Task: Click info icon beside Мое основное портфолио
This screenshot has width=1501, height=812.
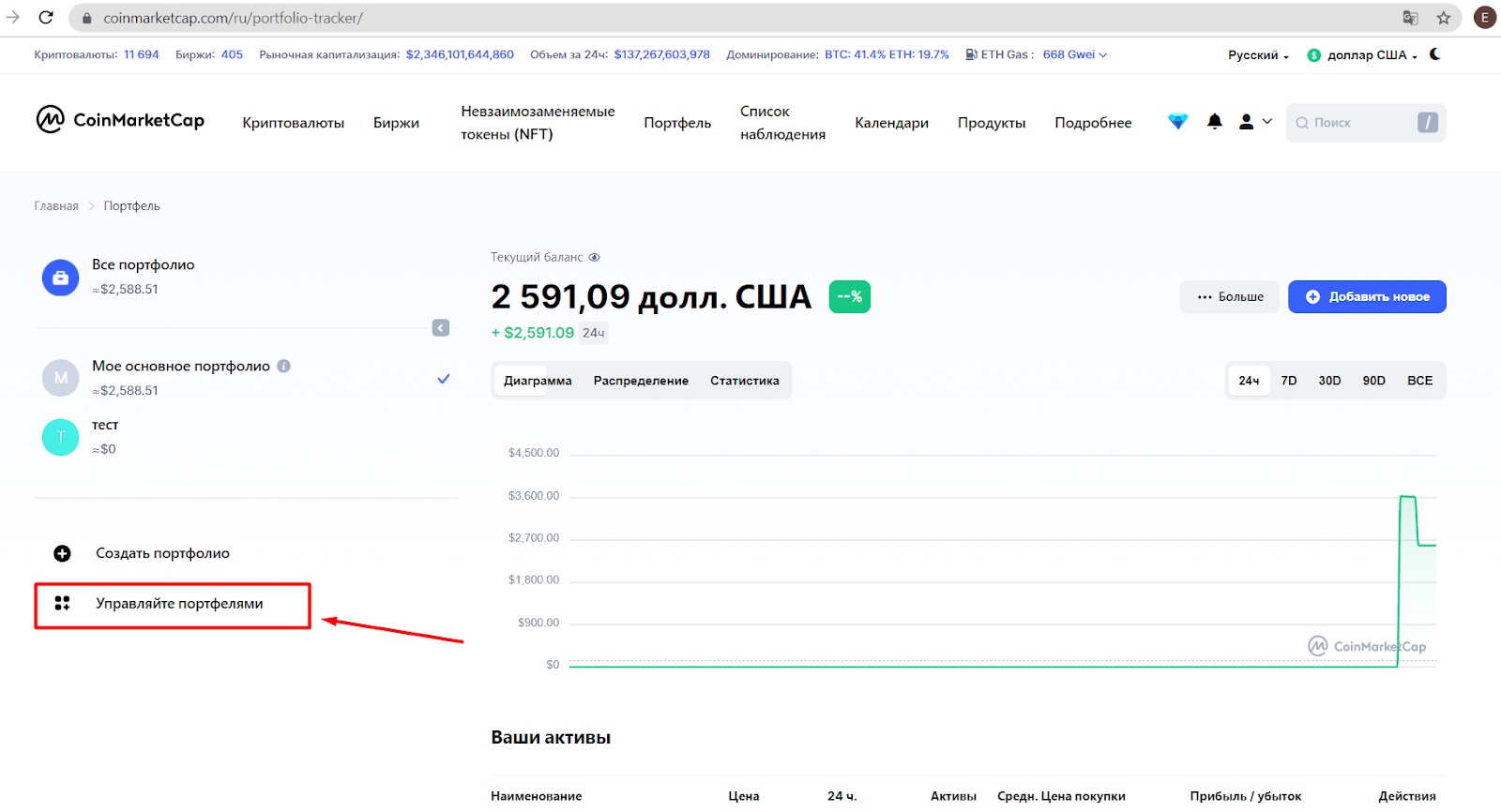Action: coord(283,367)
